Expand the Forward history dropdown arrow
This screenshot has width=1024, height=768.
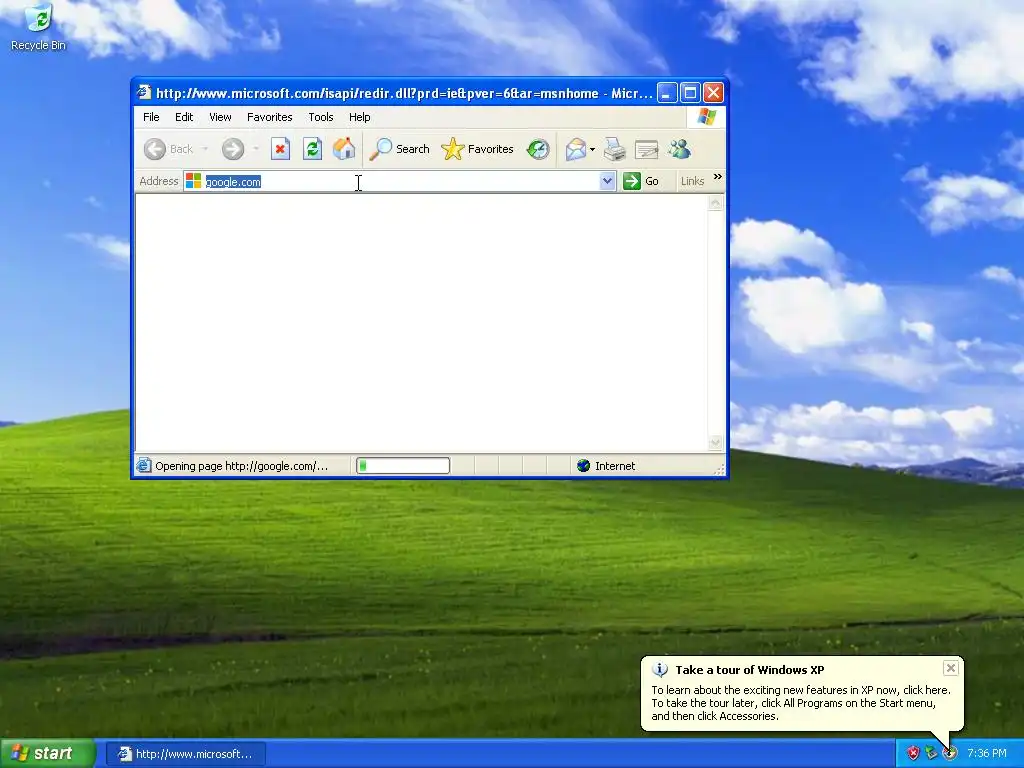256,149
